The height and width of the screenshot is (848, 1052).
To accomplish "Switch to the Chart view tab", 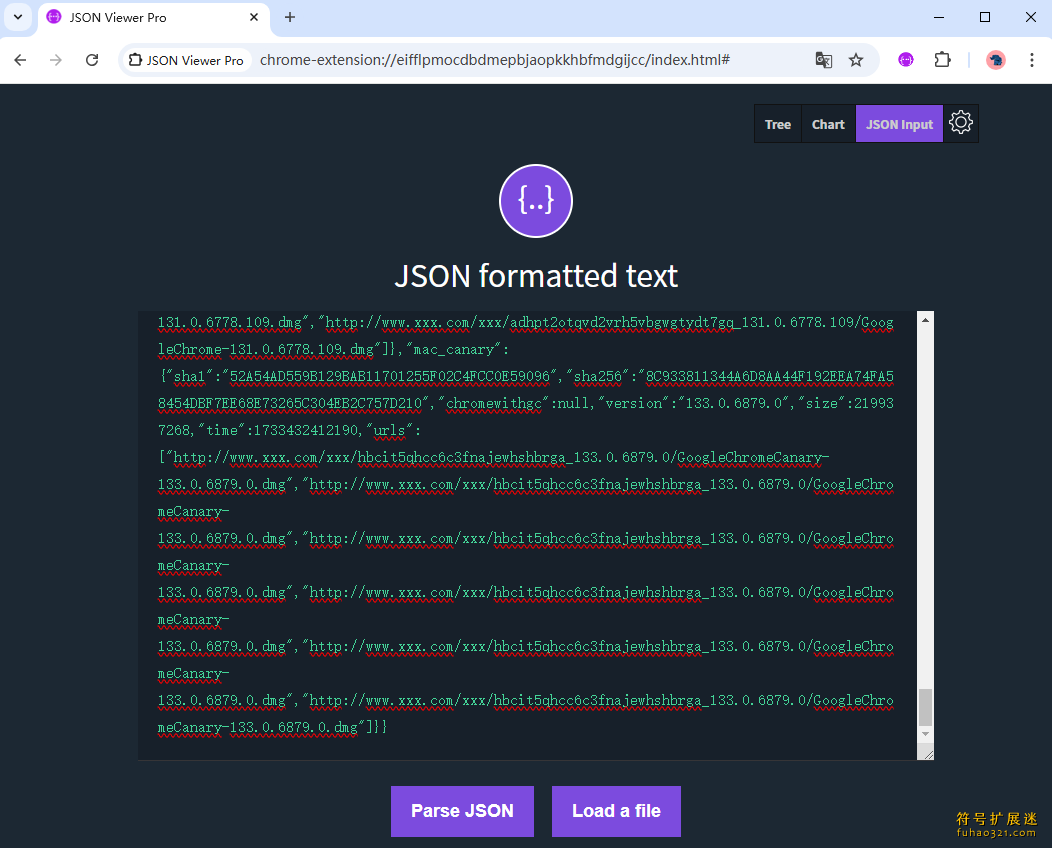I will 828,124.
